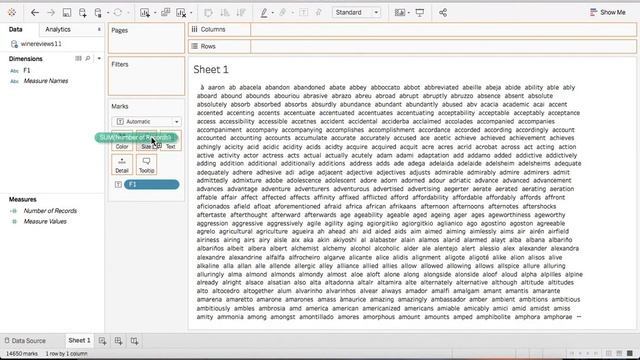
Task: Undo with the back arrow icon
Action: pyautogui.click(x=35, y=13)
